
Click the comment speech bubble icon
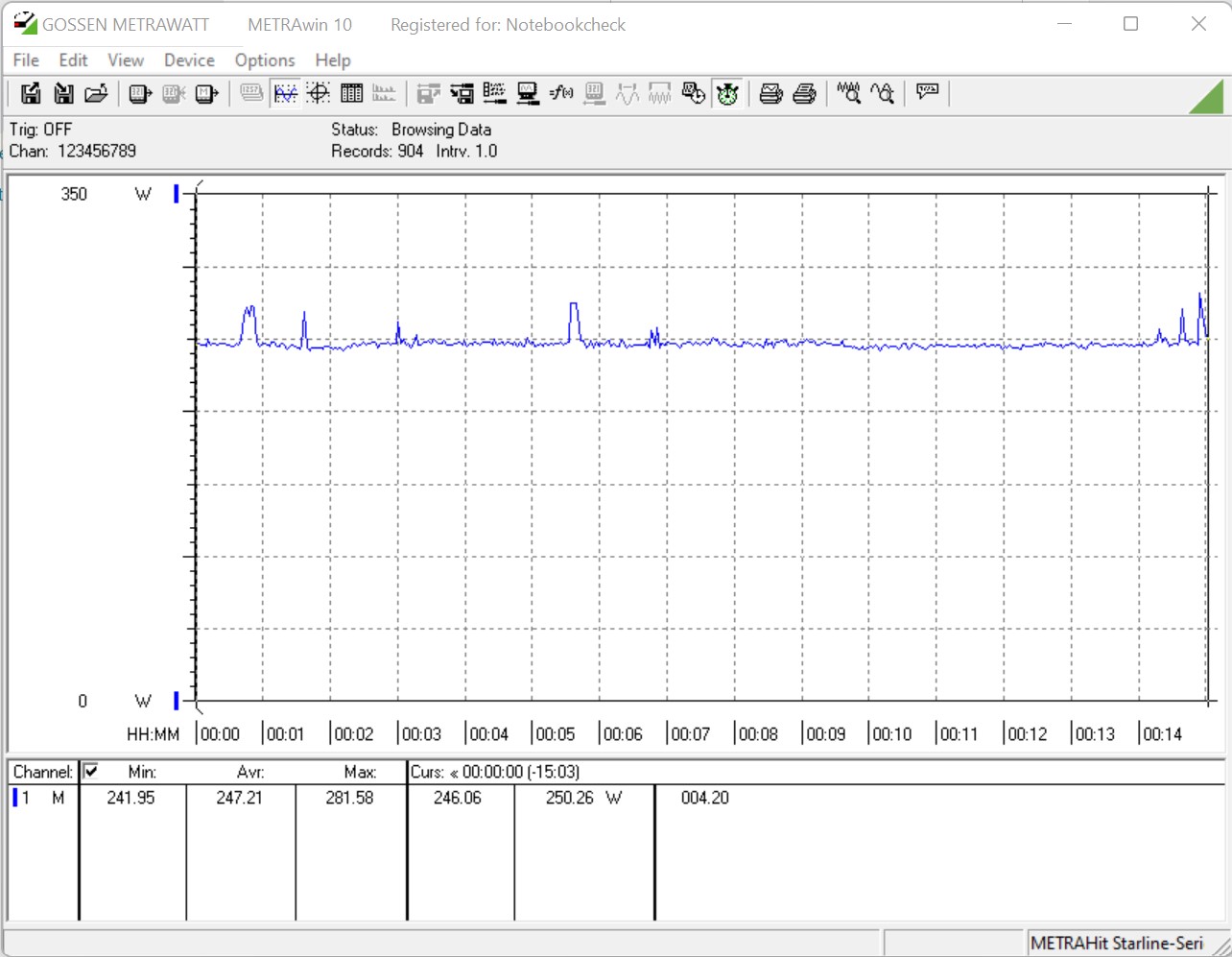(927, 93)
